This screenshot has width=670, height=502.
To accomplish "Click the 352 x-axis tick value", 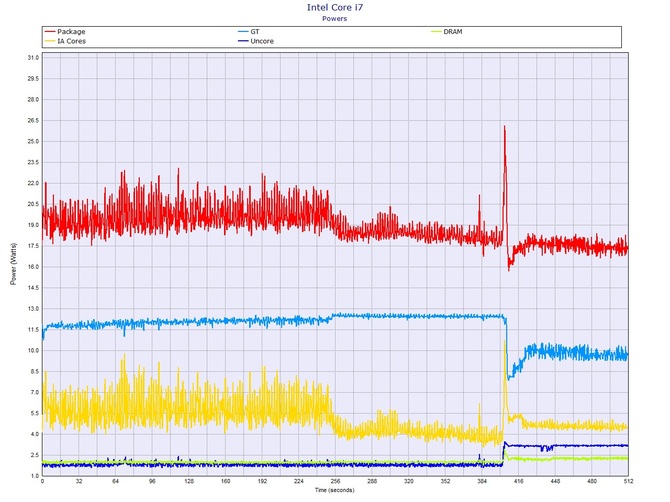I will tap(445, 481).
